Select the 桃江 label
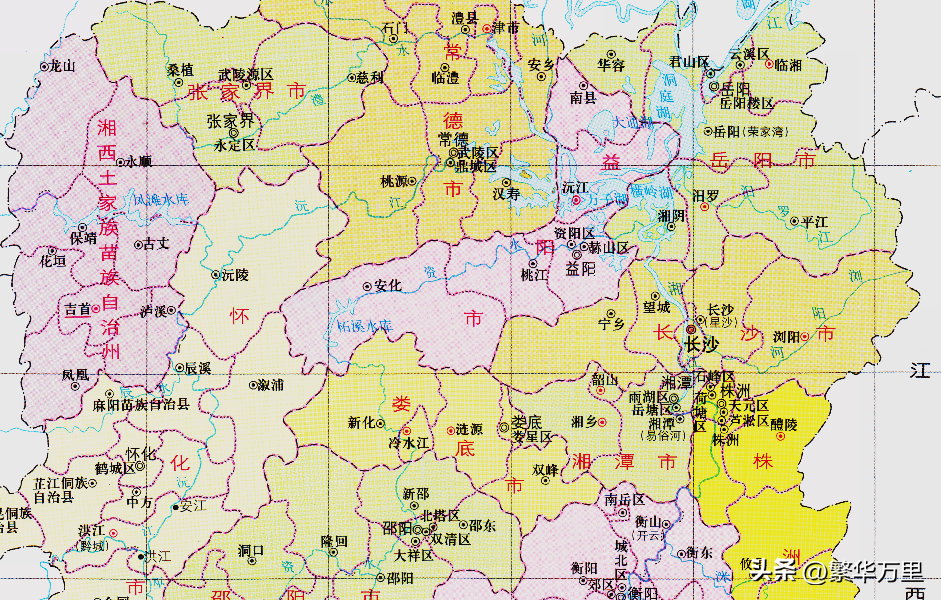 tap(534, 275)
